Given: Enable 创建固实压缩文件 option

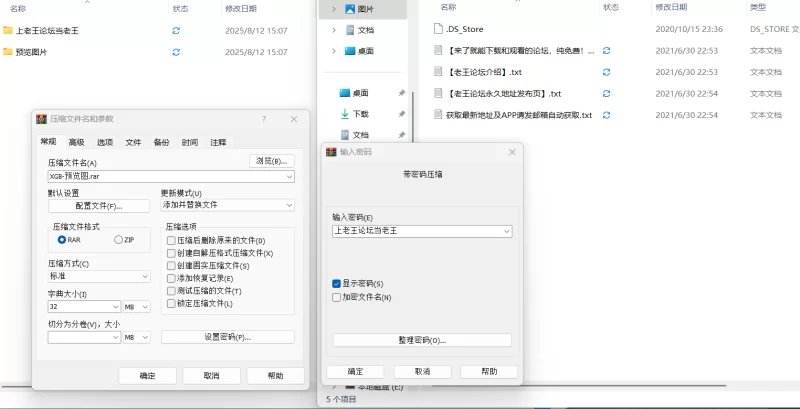Looking at the screenshot, I should pos(171,266).
